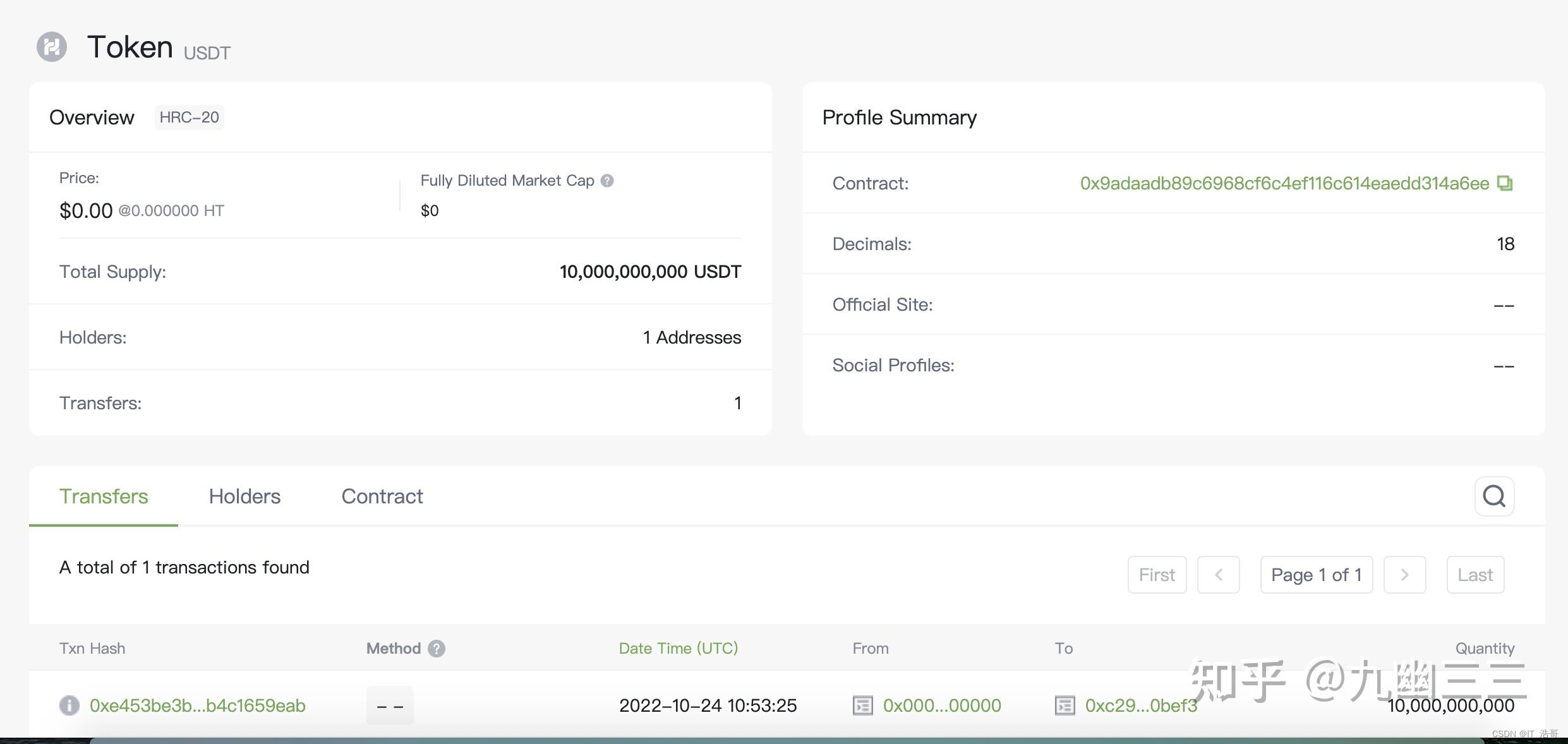Open From address 0x000...00000
1568x744 pixels.
(941, 705)
